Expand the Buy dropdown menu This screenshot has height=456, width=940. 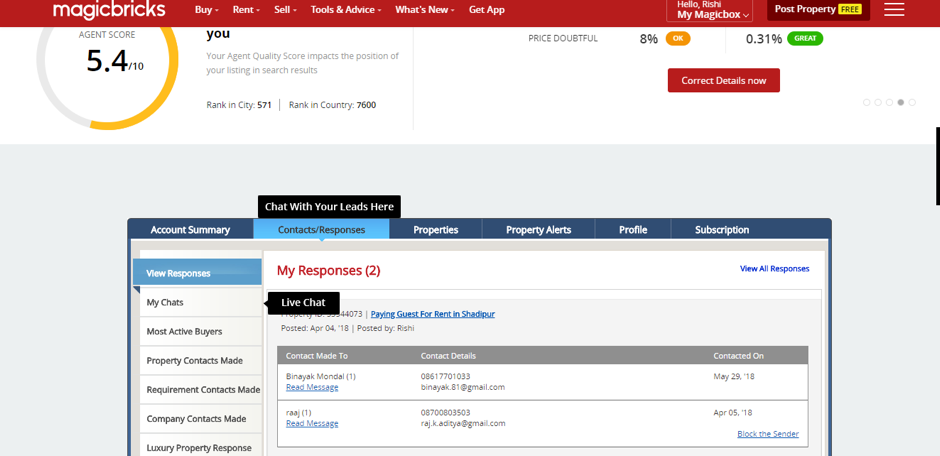pos(206,10)
